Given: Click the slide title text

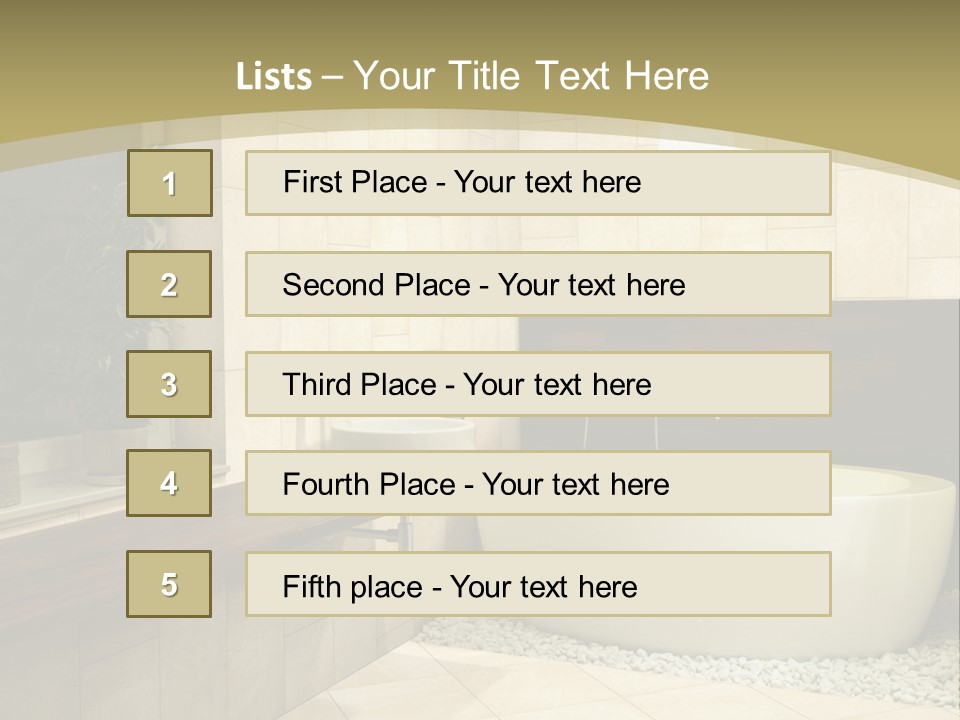Looking at the screenshot, I should 472,76.
